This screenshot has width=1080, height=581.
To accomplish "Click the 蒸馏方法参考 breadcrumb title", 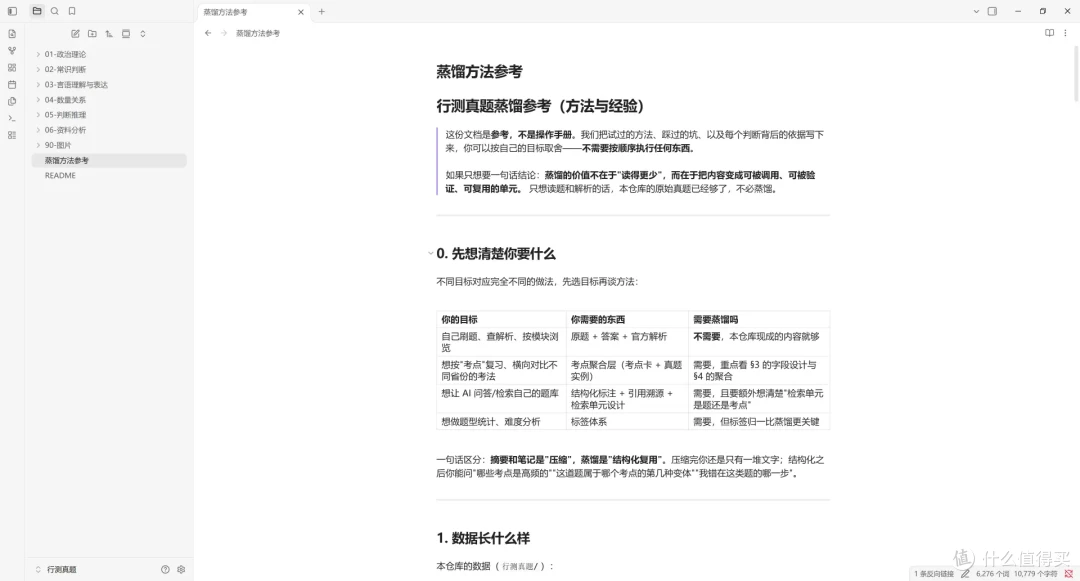I will click(258, 33).
